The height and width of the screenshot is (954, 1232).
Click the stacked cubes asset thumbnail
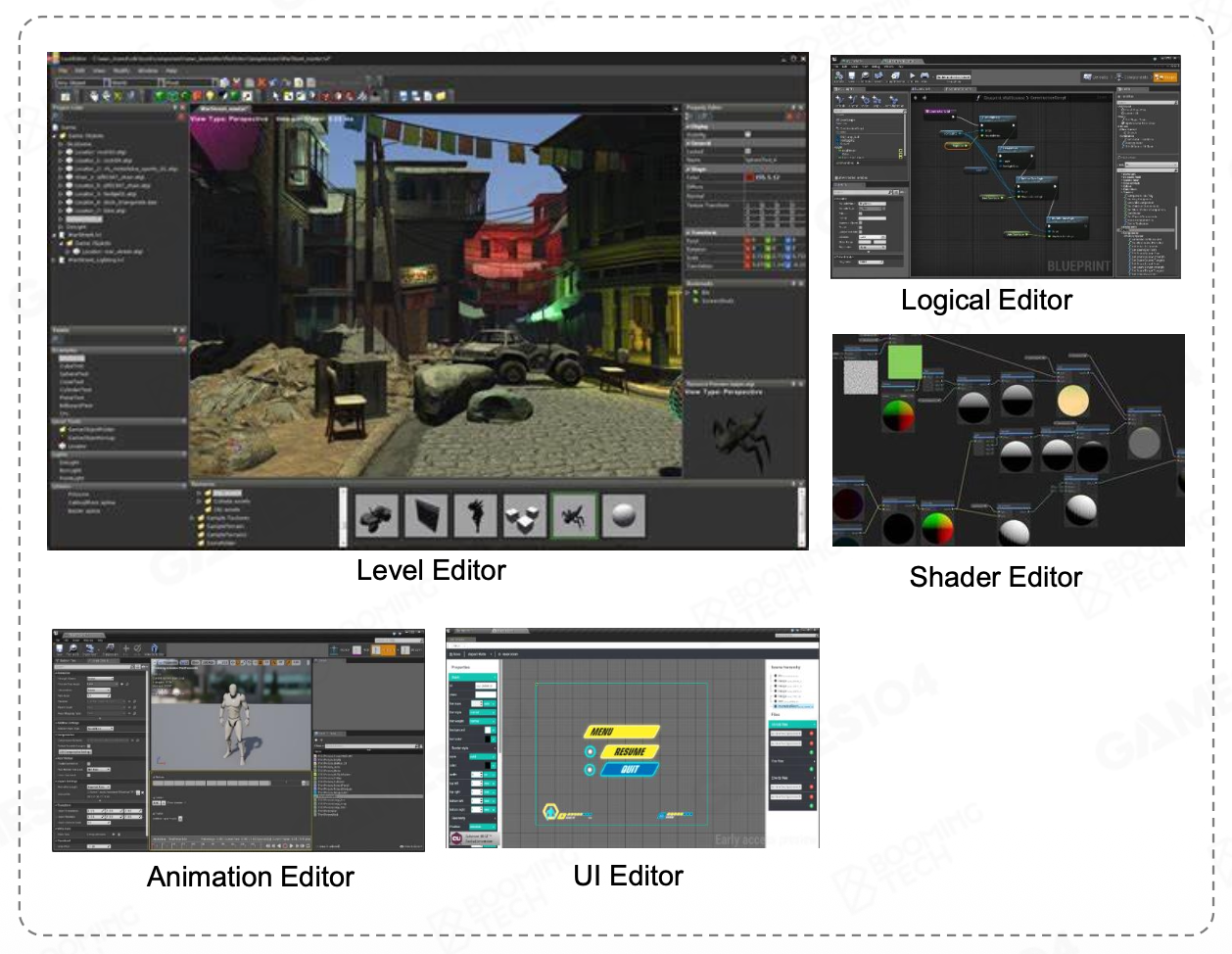524,515
